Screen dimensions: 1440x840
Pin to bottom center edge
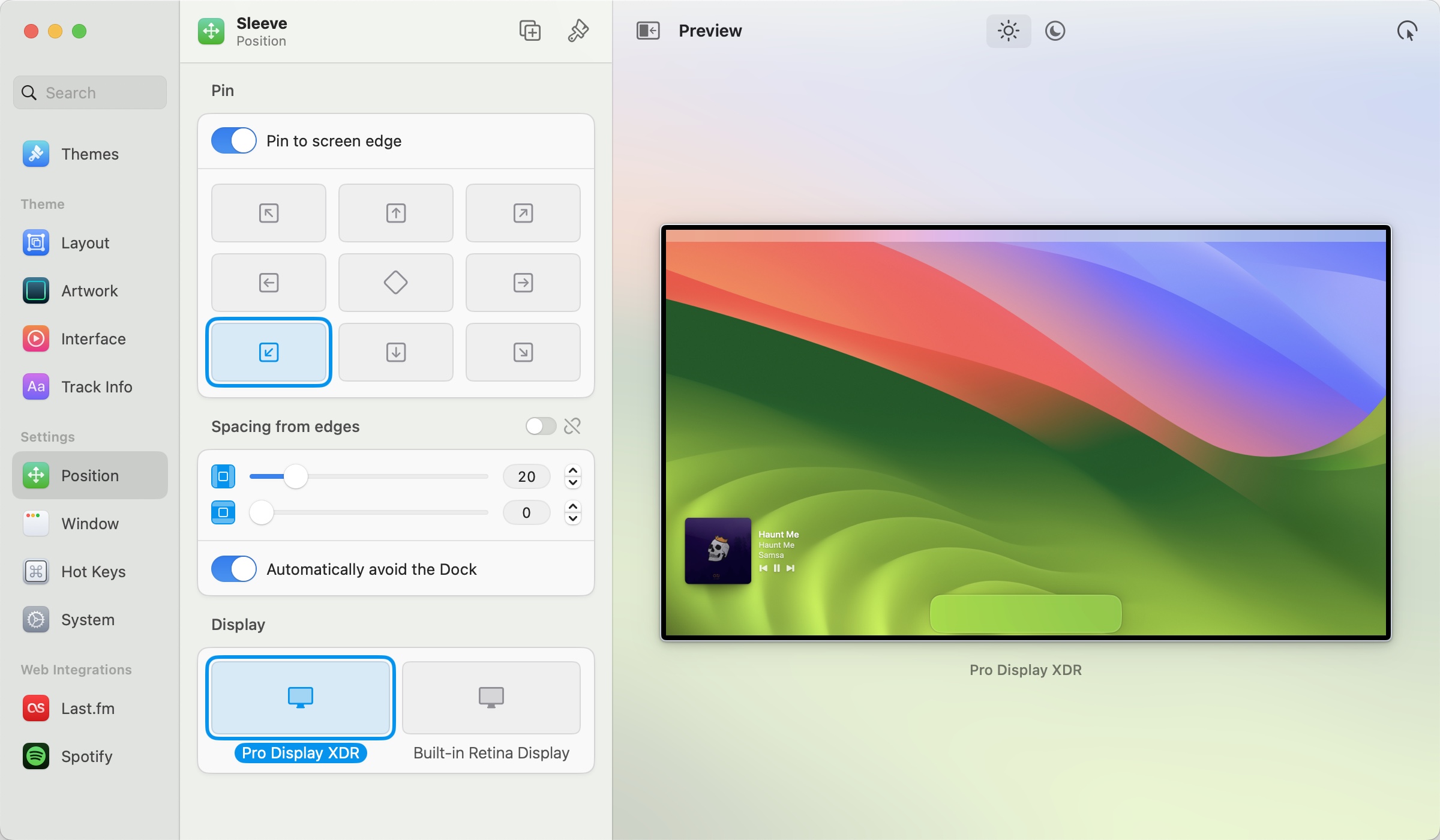(396, 352)
